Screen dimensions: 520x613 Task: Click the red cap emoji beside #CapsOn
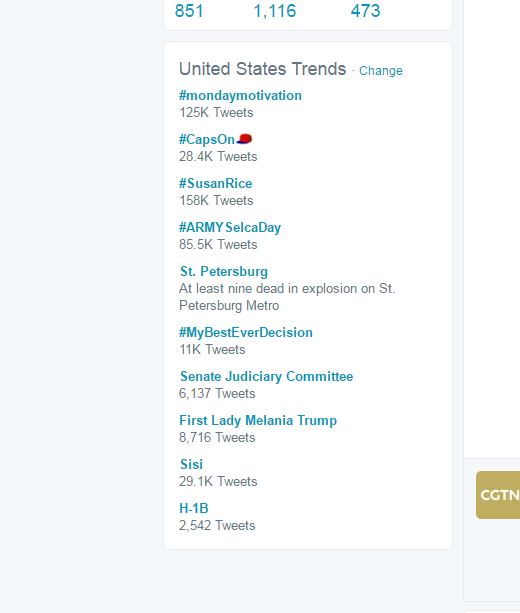(244, 139)
